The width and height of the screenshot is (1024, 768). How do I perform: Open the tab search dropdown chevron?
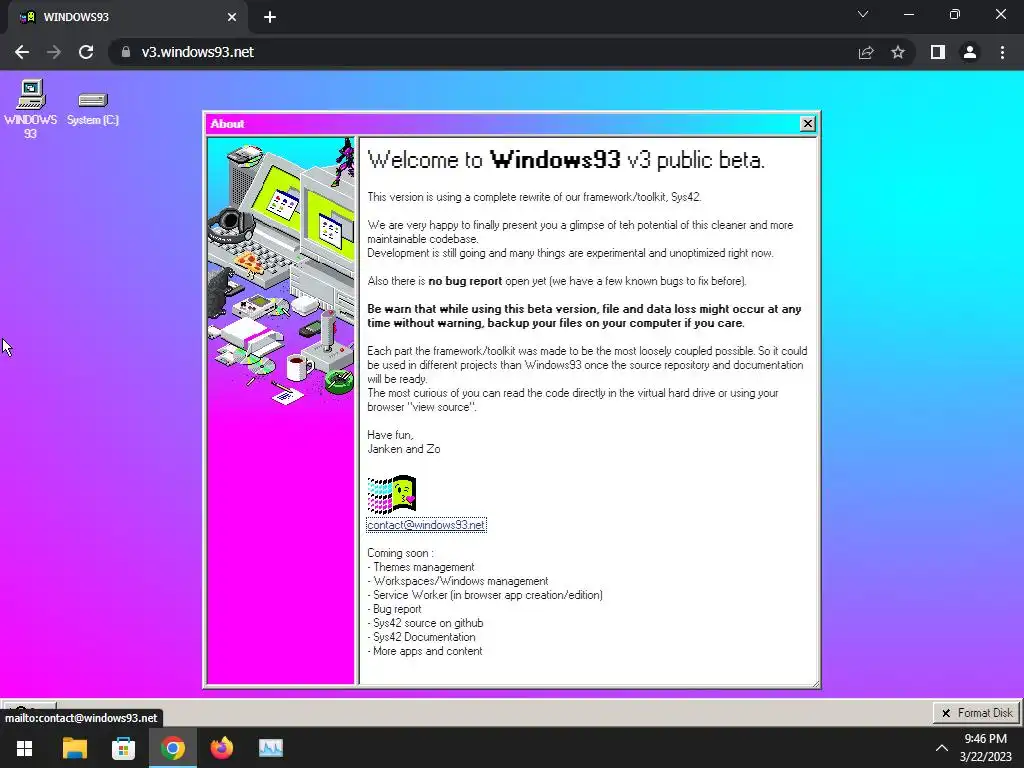(863, 14)
